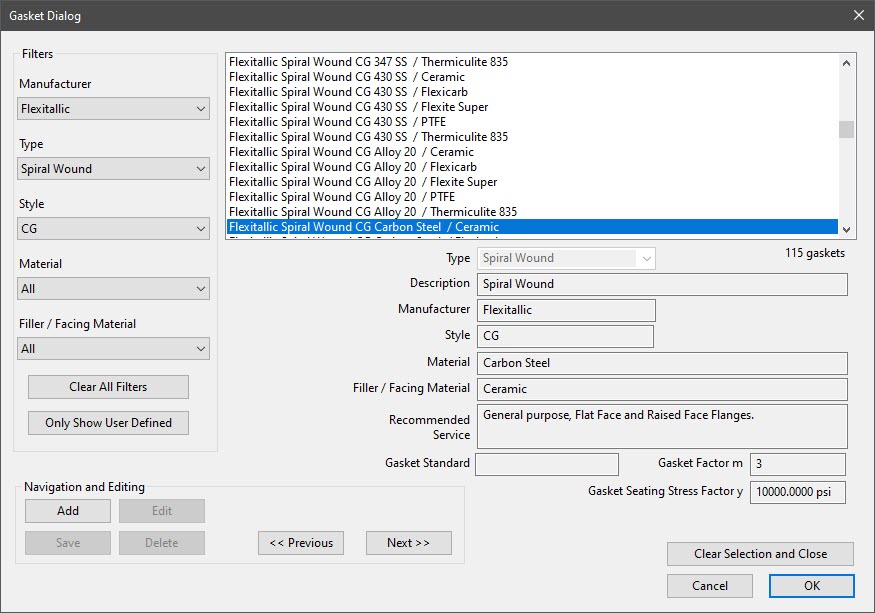
Task: Open the disabled Type combo box in details
Action: 566,258
